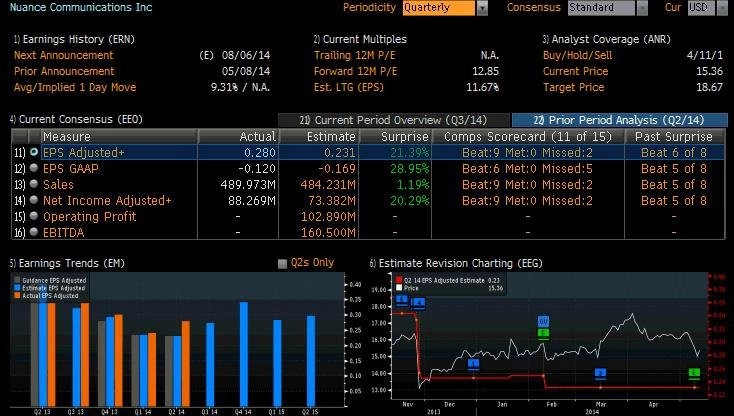Click the green E marker below GU marker
734x416 pixels.
coord(543,333)
